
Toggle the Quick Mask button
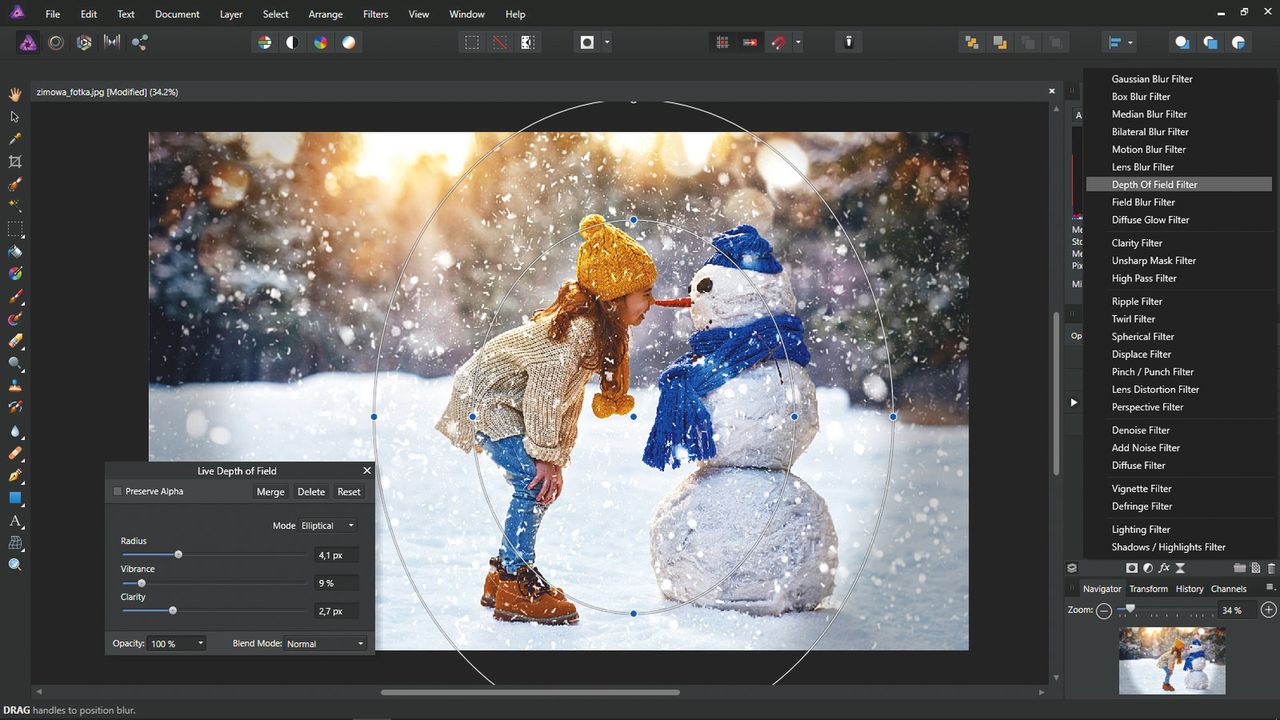[587, 42]
